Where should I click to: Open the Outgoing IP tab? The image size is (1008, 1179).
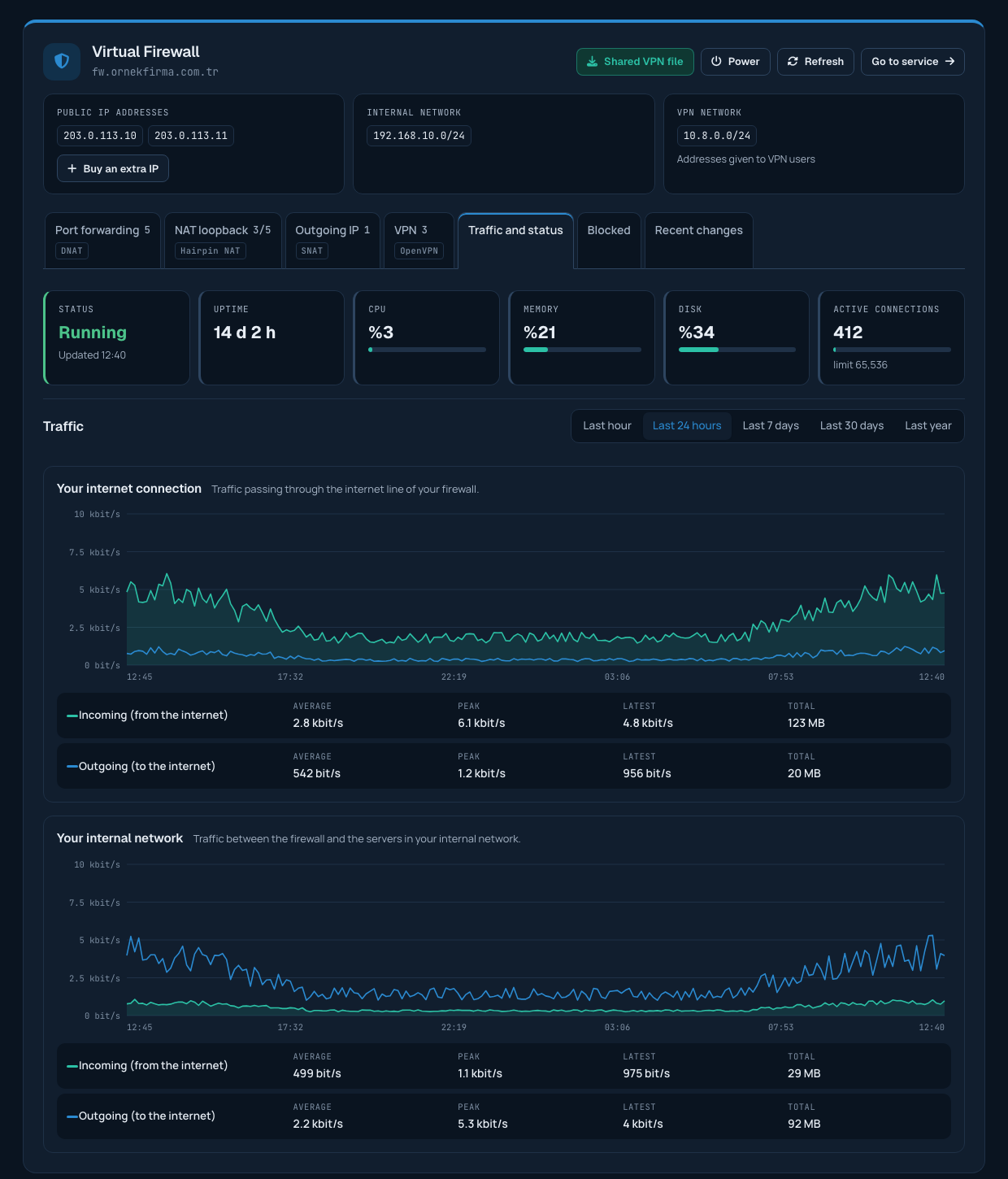[332, 240]
